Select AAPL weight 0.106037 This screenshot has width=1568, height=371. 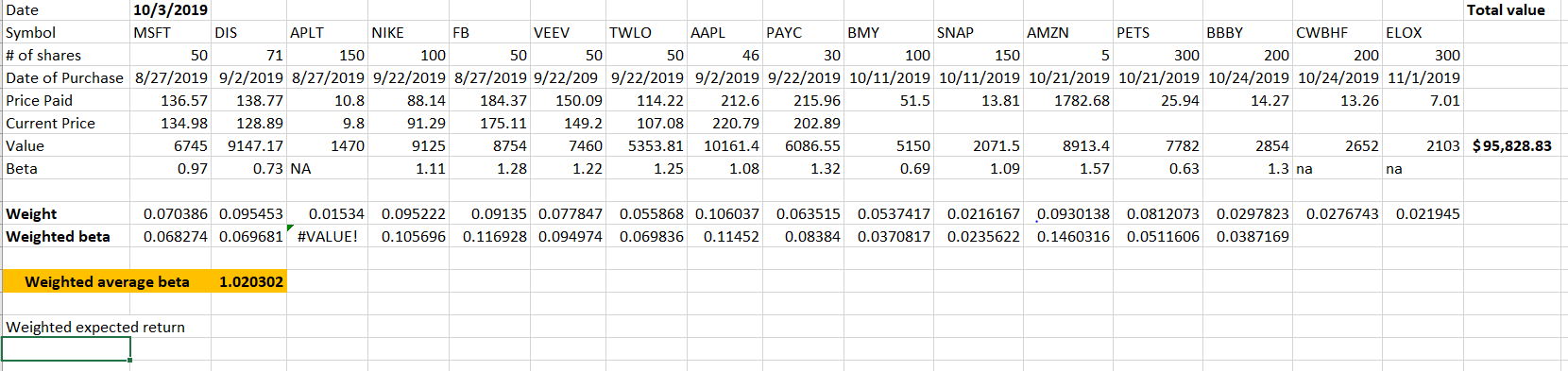pos(724,213)
